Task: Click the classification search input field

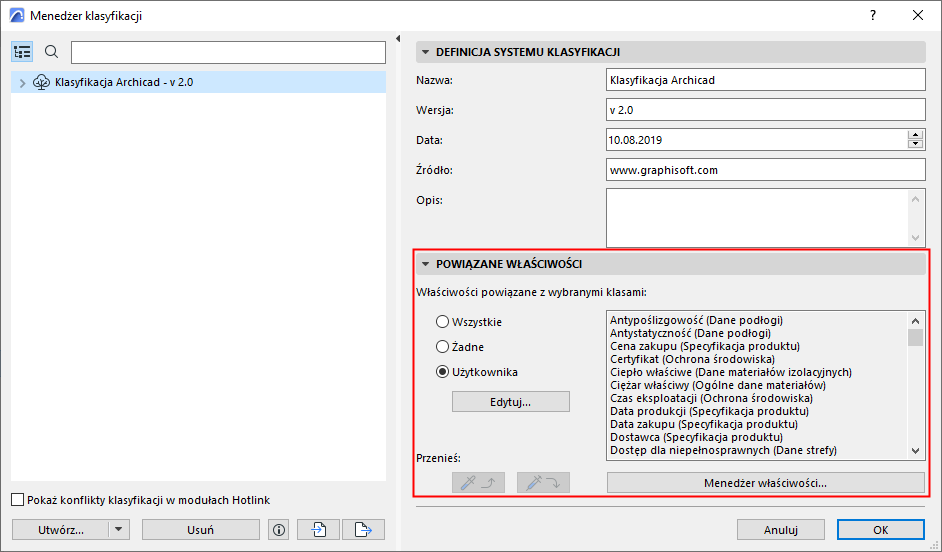Action: (228, 52)
